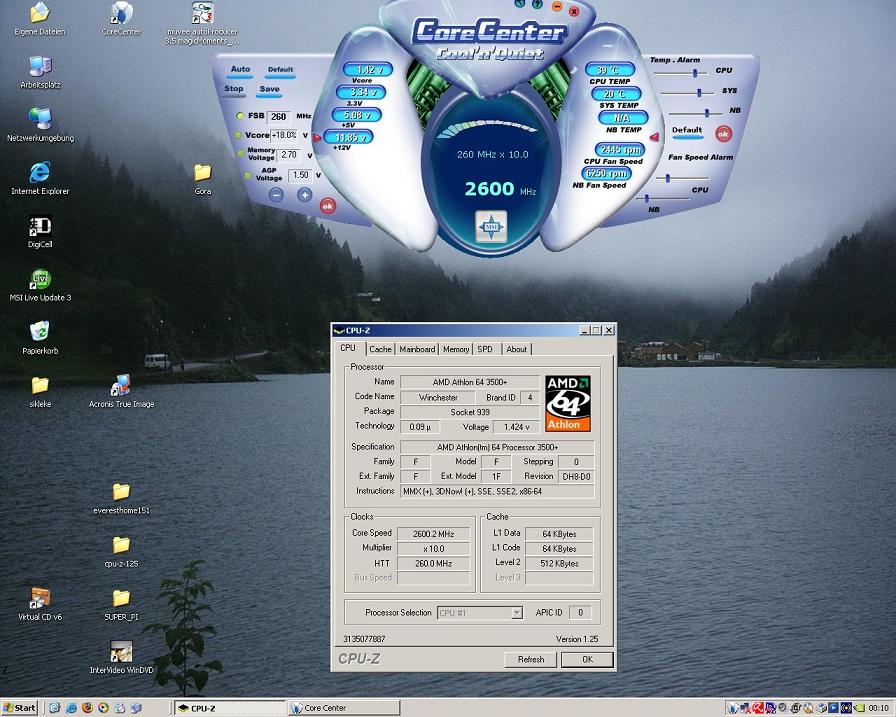Click Memory Voltage field showing 2.70

point(290,155)
